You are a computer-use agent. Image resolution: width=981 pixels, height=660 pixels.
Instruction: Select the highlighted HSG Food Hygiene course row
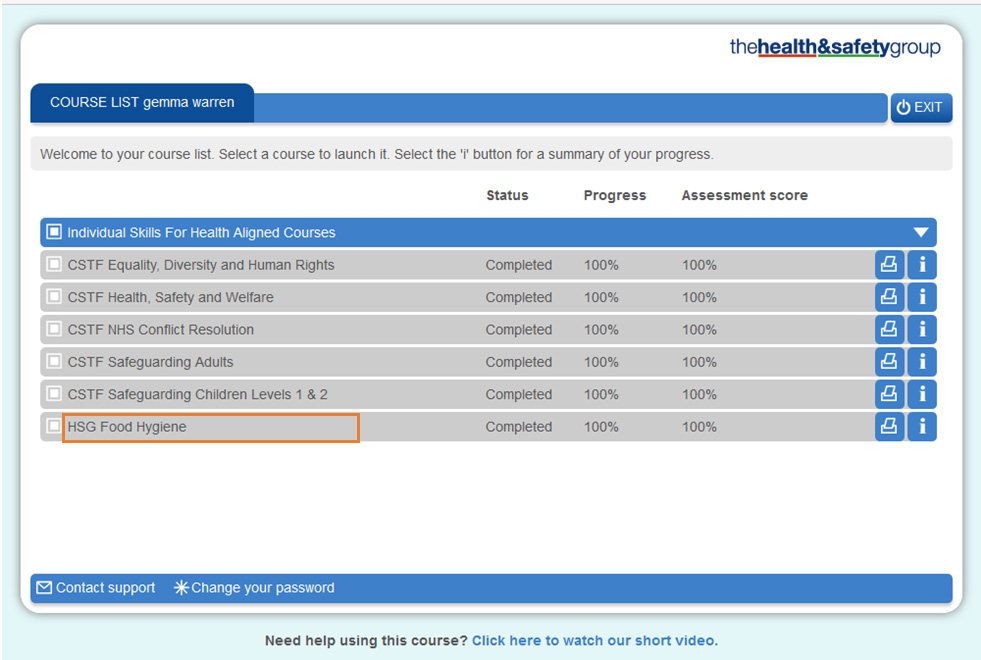pos(210,426)
